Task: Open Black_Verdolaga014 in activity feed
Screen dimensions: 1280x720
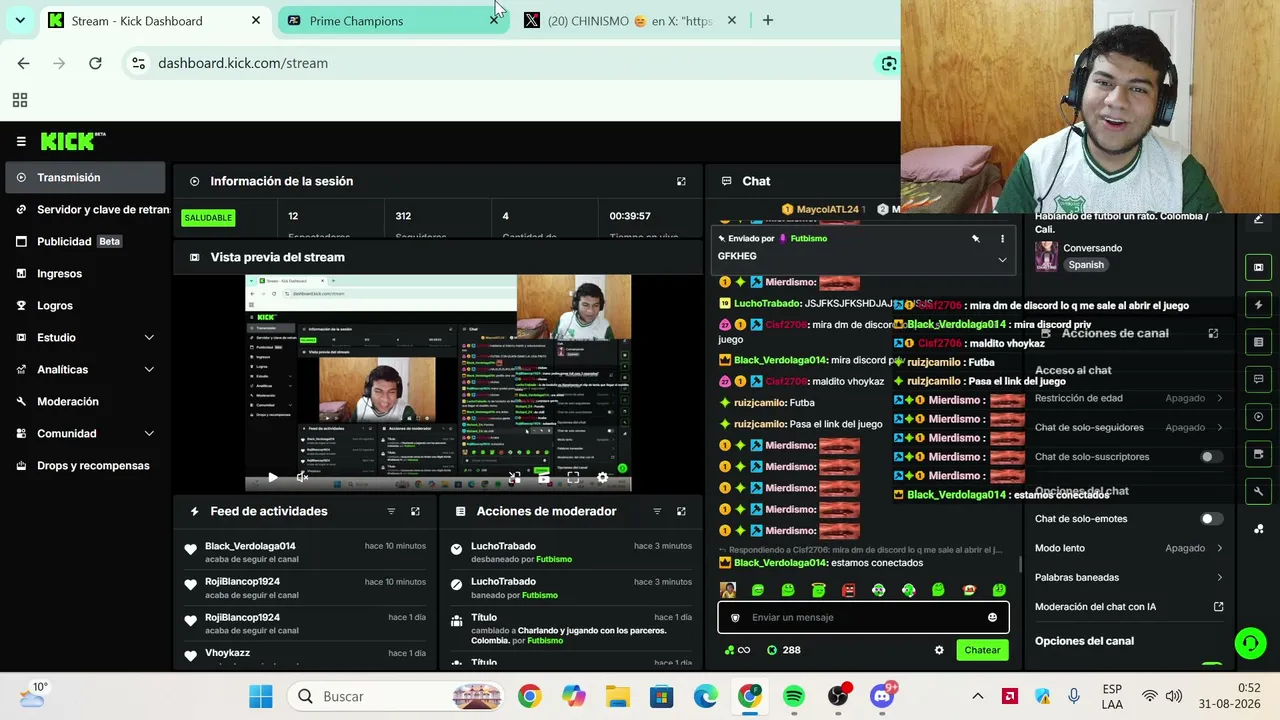Action: click(250, 546)
